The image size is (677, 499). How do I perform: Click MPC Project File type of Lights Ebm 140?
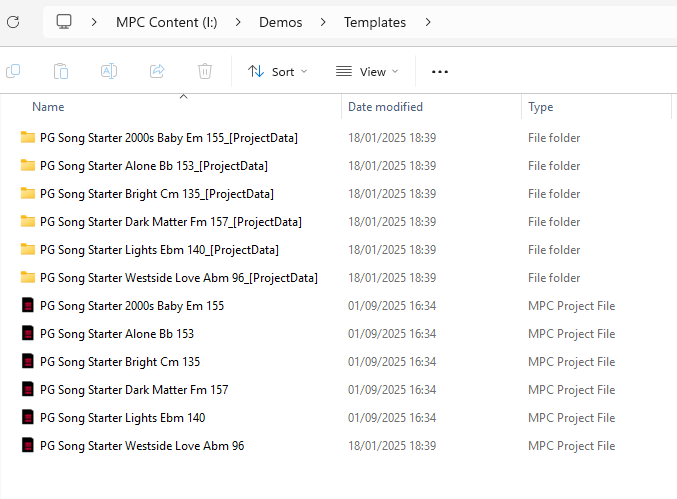(x=572, y=418)
